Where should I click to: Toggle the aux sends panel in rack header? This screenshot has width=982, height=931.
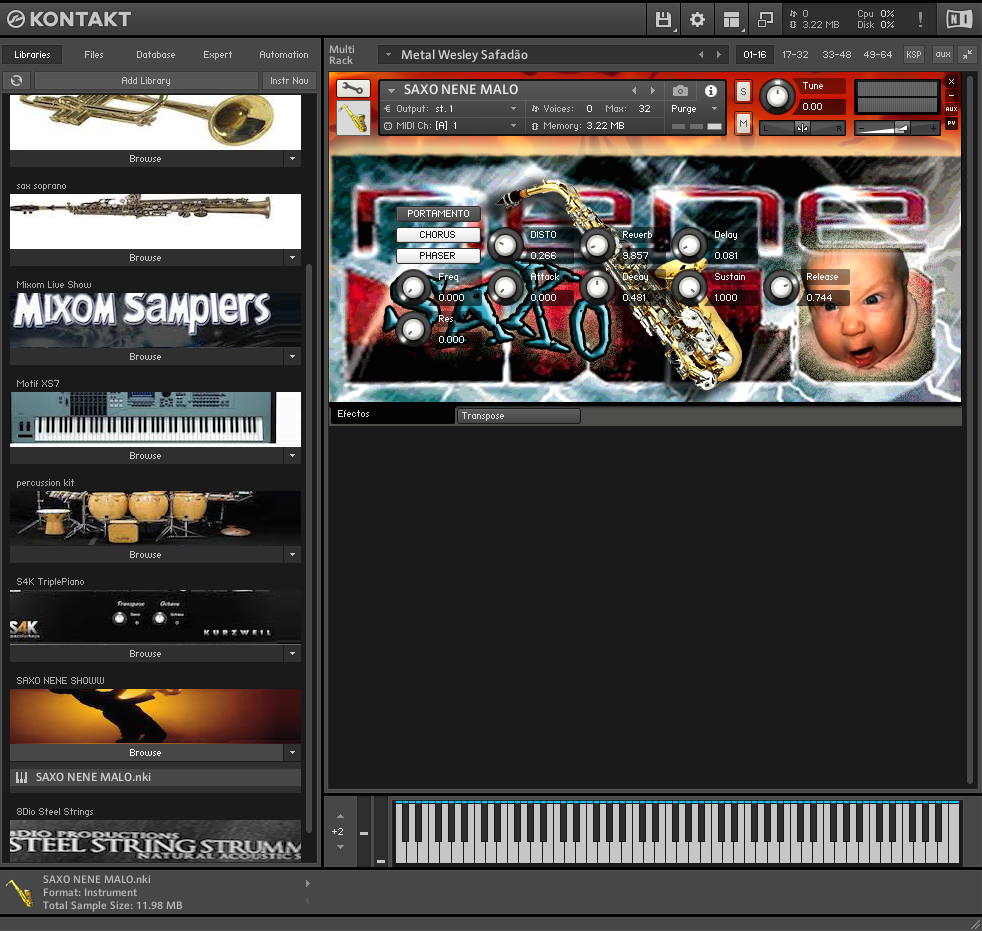coord(943,54)
